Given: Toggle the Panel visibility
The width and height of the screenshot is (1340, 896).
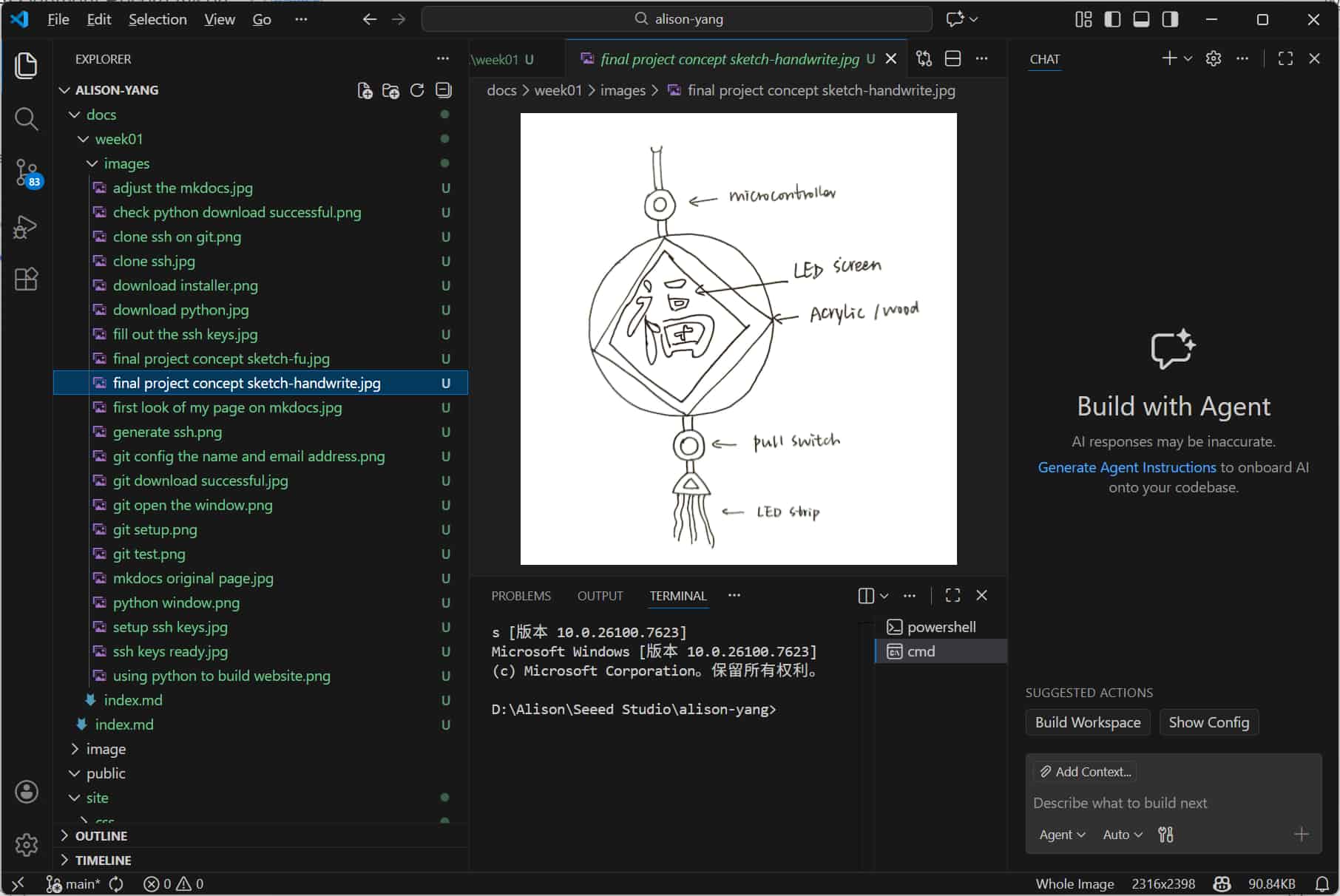Looking at the screenshot, I should (1140, 19).
